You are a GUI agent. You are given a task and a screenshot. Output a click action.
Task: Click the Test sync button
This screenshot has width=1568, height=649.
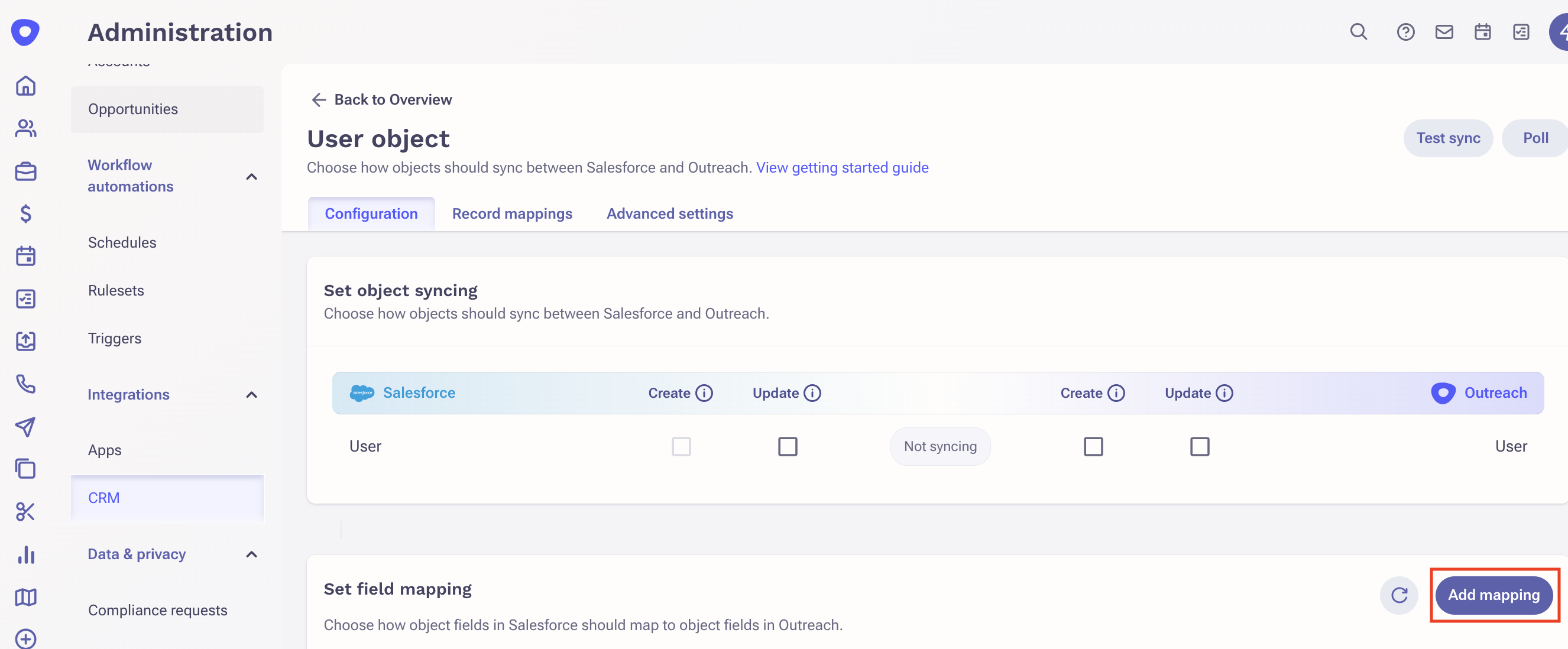[x=1448, y=138]
